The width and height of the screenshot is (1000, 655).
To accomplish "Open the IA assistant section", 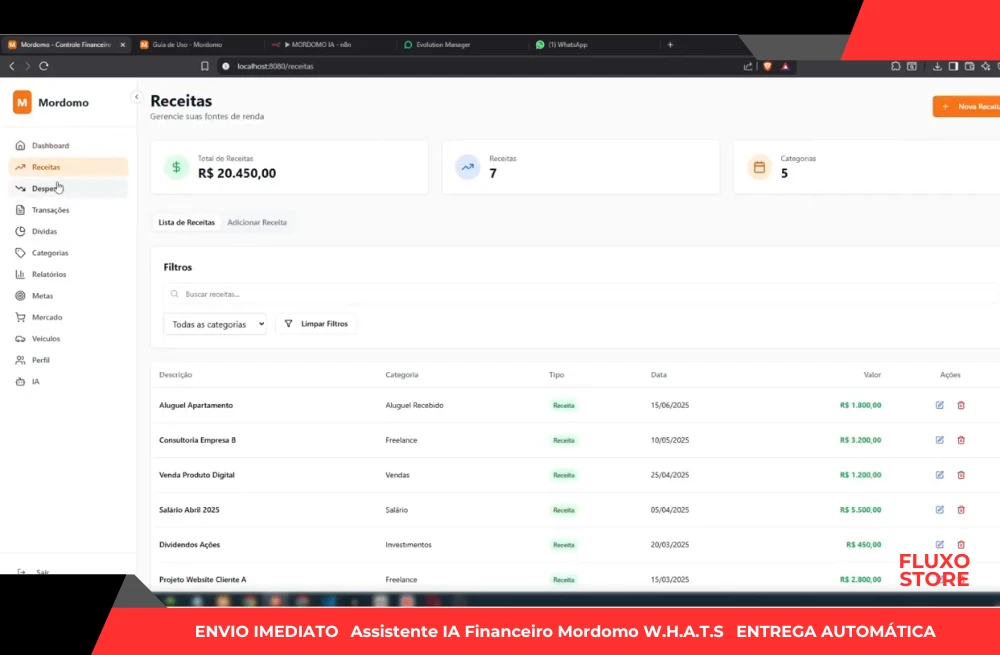I will [35, 382].
